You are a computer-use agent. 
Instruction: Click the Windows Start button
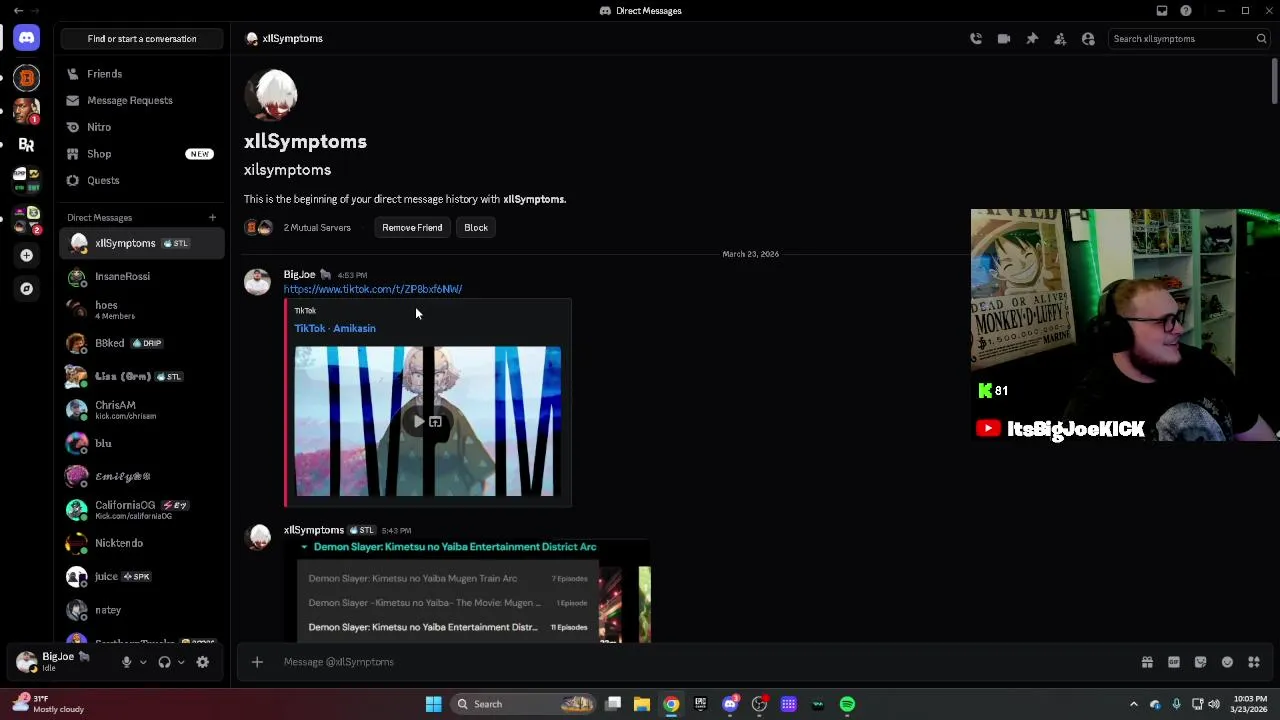[433, 704]
